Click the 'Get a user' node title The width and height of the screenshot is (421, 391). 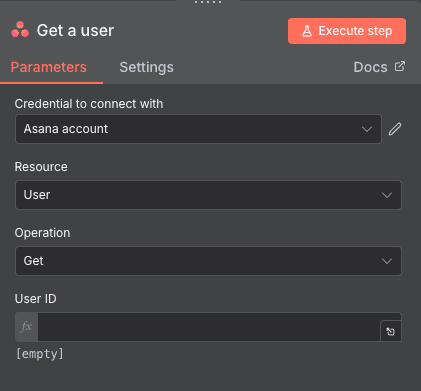point(75,31)
